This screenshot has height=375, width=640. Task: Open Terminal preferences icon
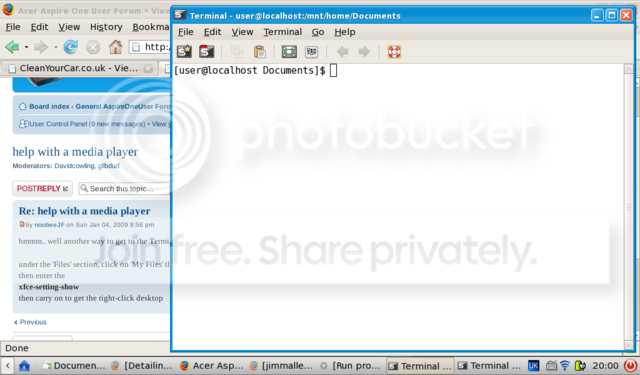(311, 51)
